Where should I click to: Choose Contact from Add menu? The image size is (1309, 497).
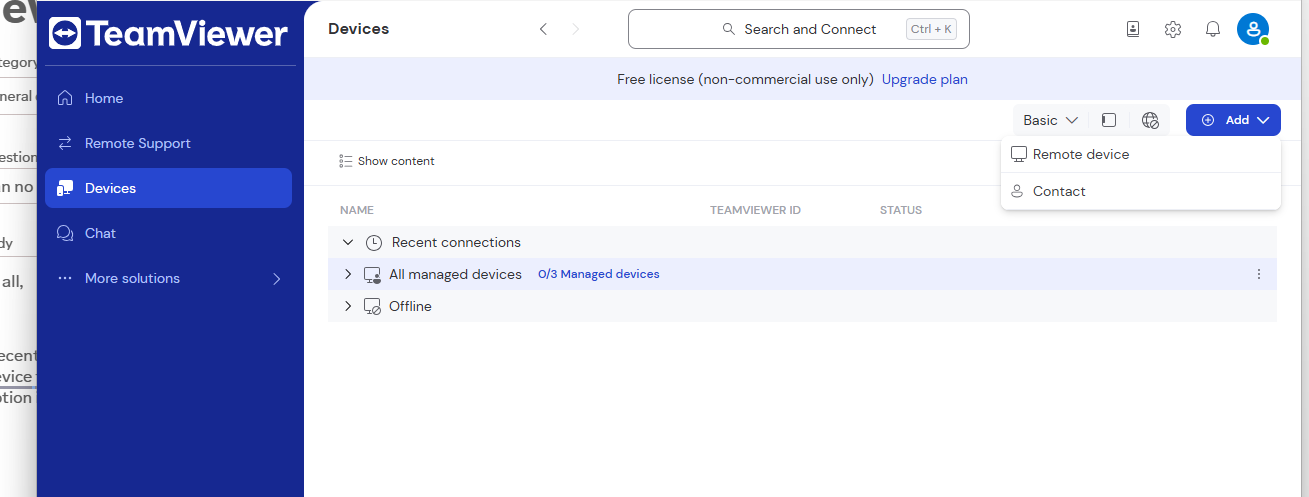pyautogui.click(x=1059, y=191)
